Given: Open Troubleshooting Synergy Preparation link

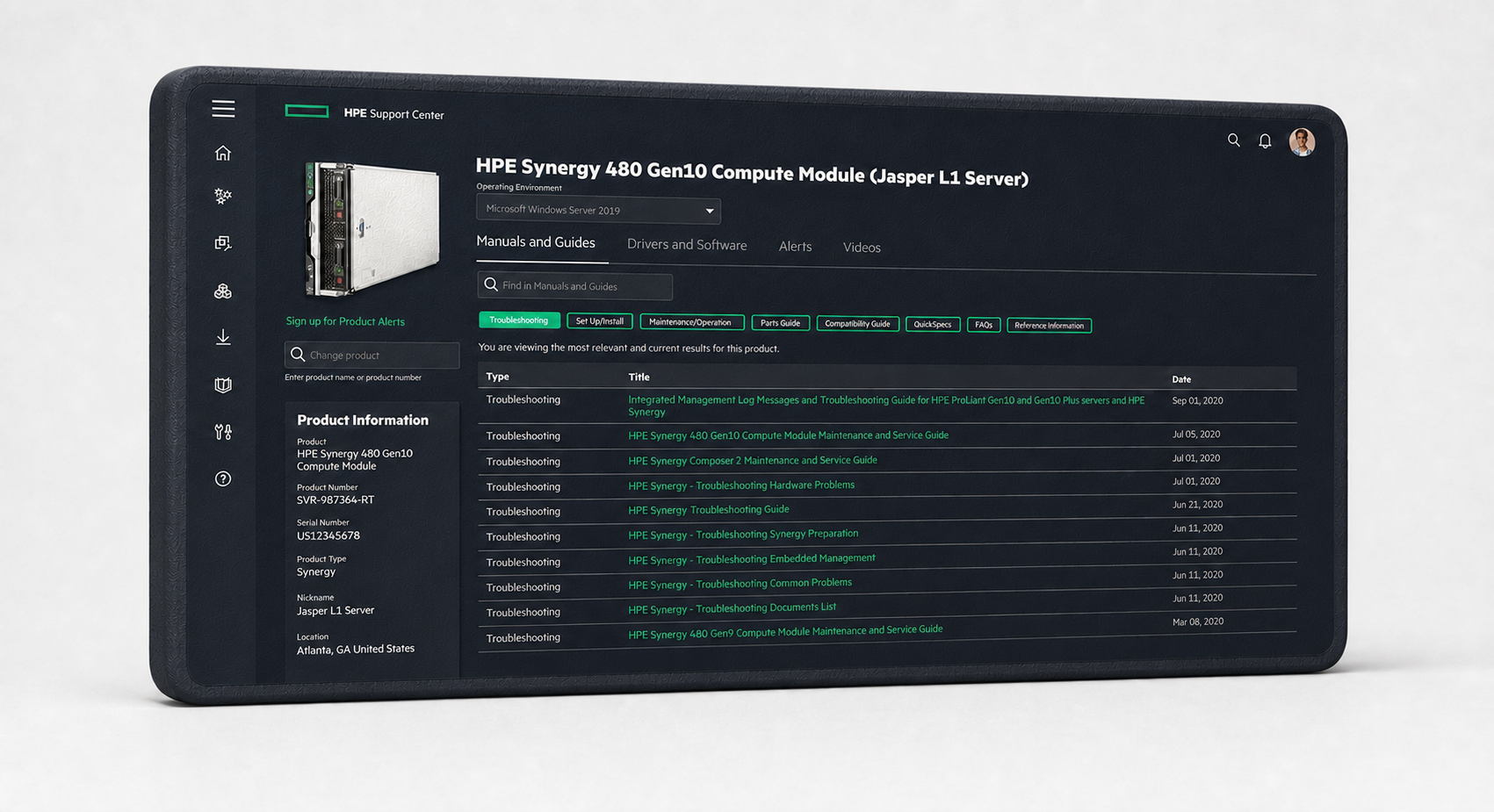Looking at the screenshot, I should (x=743, y=534).
